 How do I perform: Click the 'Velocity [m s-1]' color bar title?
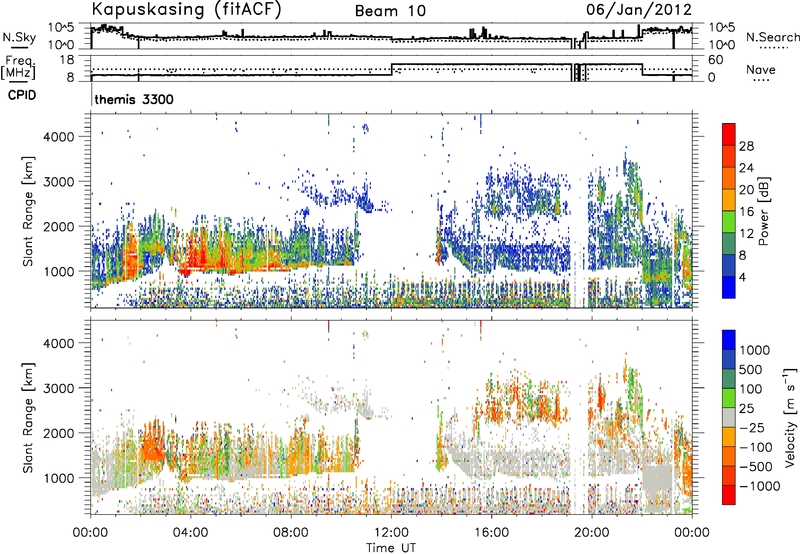[791, 417]
